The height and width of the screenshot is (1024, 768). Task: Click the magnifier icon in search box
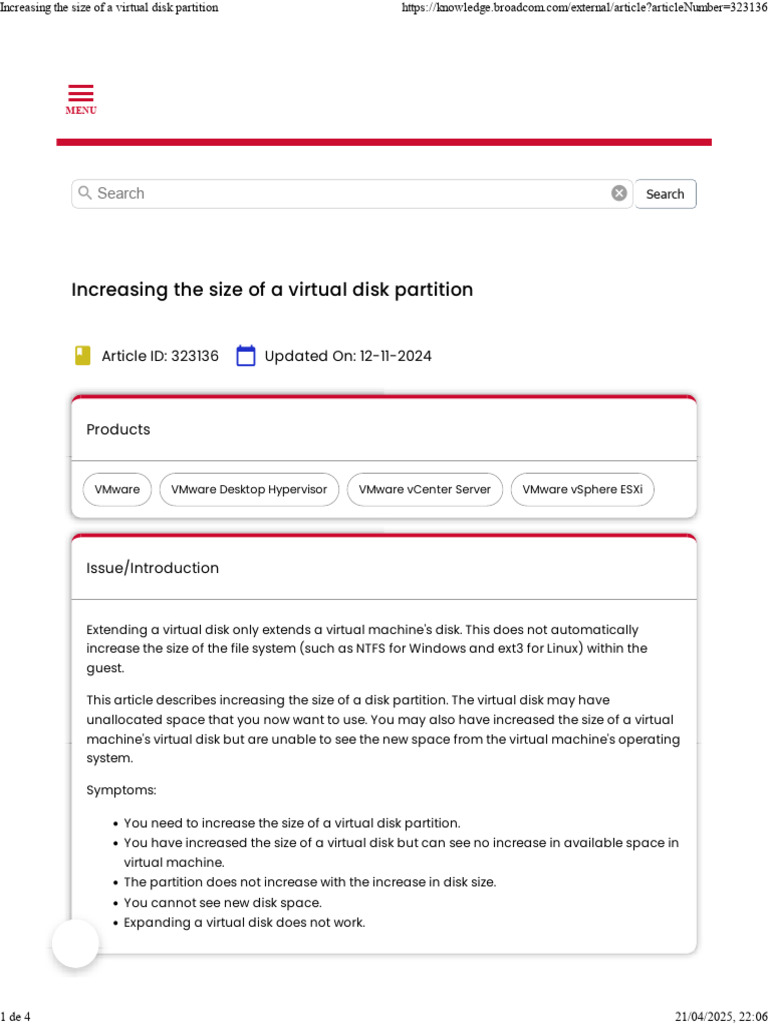(84, 193)
